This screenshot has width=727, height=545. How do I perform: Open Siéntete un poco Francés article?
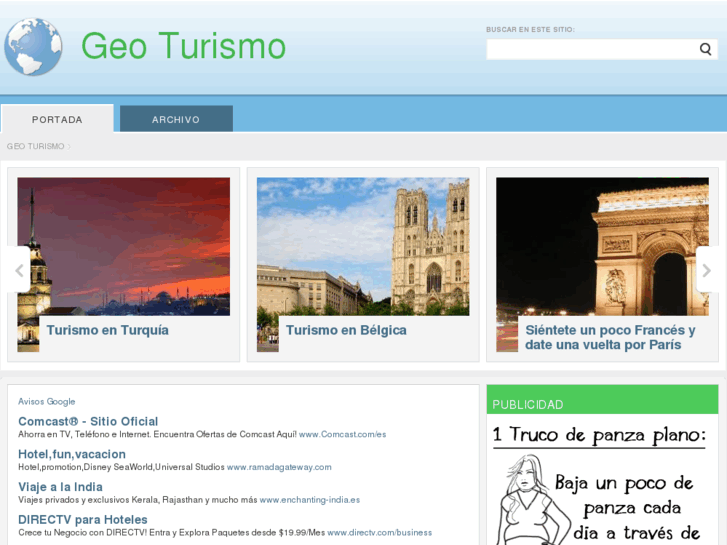pyautogui.click(x=610, y=337)
